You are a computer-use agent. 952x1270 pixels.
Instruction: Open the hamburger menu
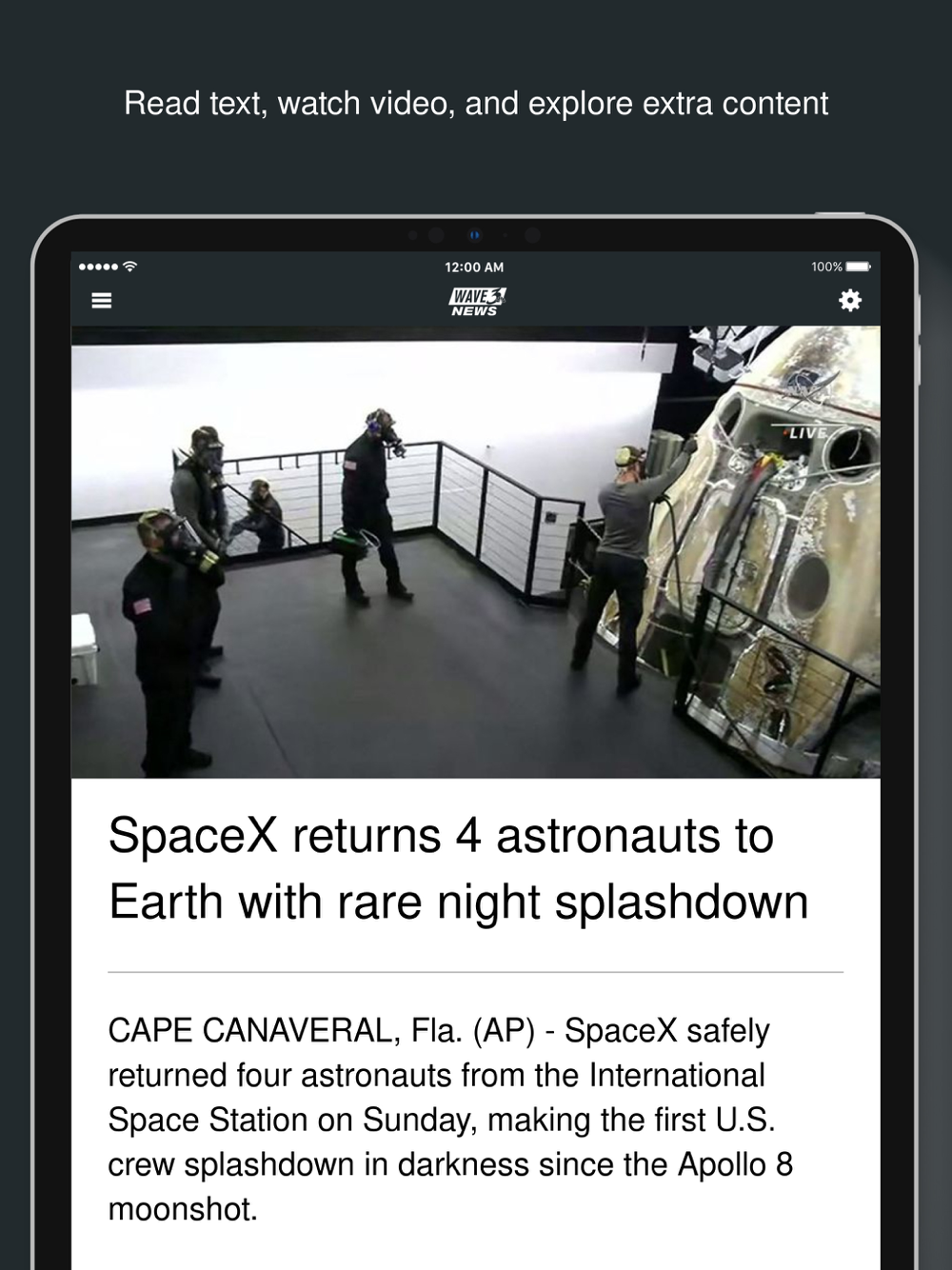(101, 301)
